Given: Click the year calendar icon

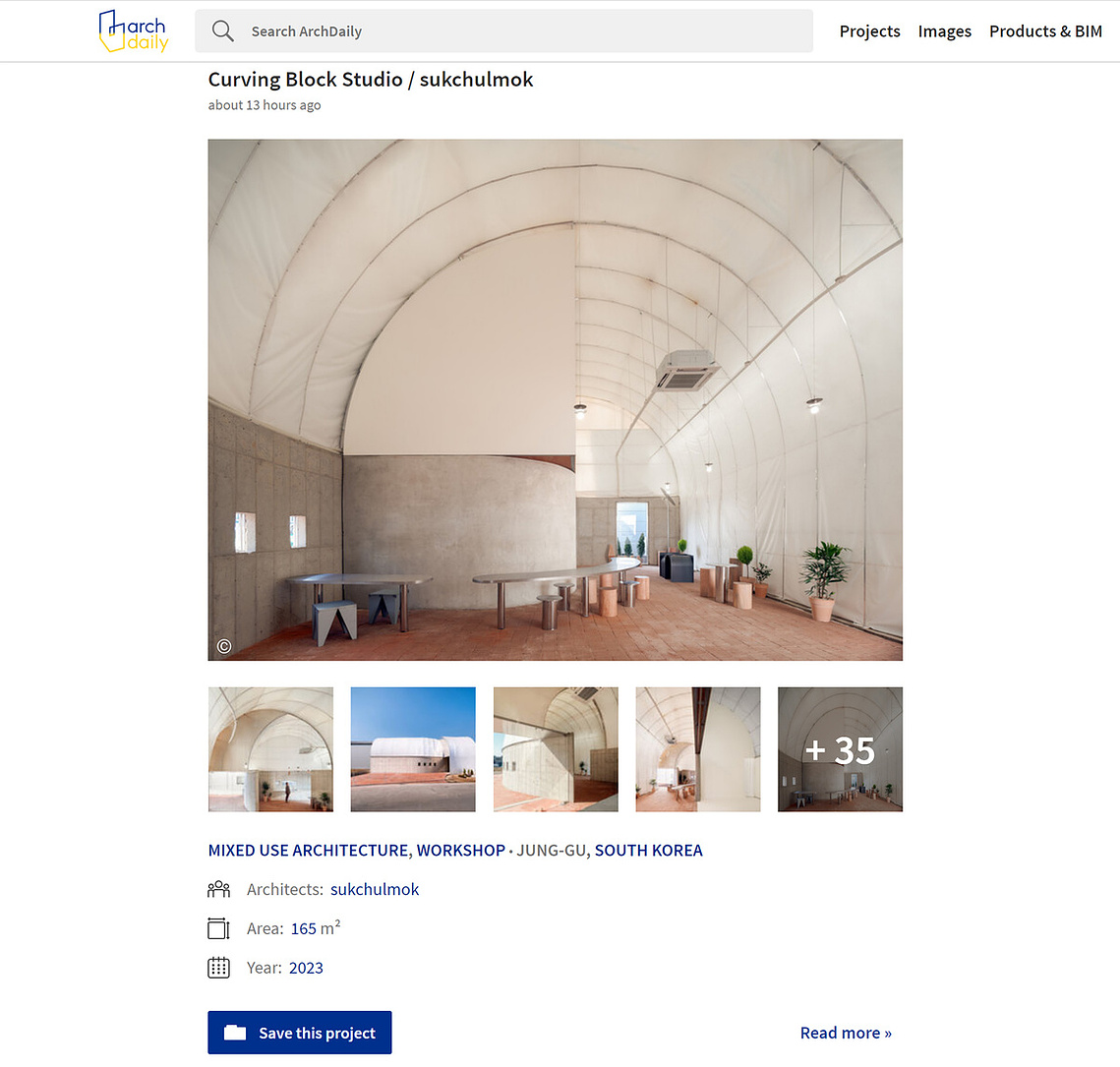Looking at the screenshot, I should [218, 968].
